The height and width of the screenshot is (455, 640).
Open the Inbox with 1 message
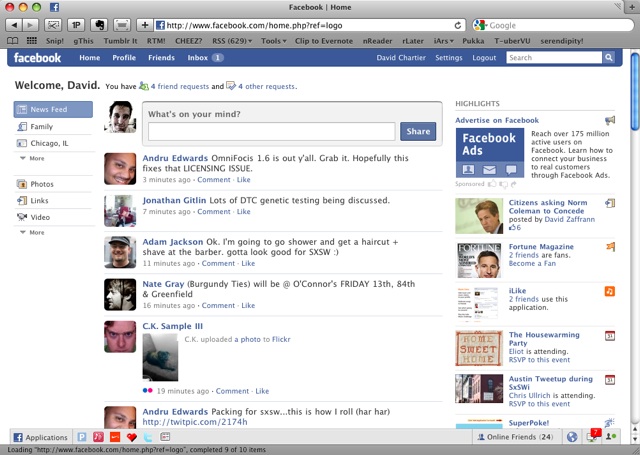pyautogui.click(x=205, y=58)
